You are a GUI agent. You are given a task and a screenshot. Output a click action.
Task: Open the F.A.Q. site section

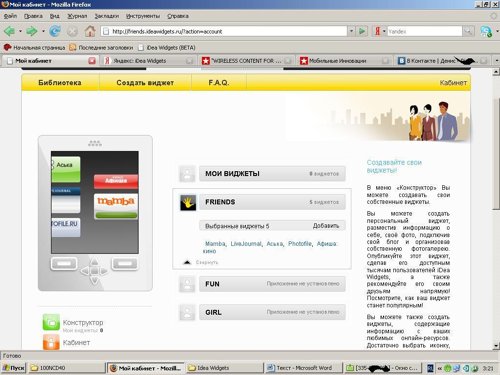pos(219,83)
